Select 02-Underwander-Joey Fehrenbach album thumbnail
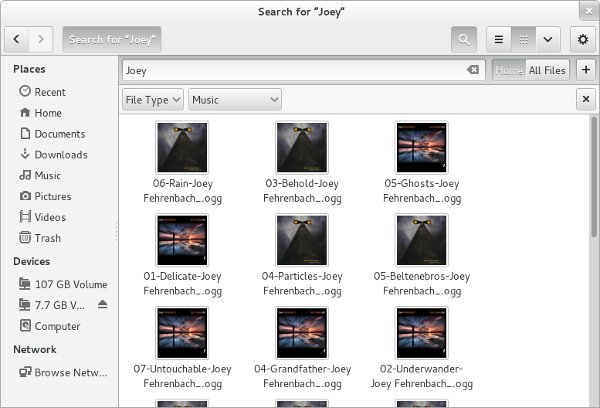Viewport: 600px width, 408px height. coord(421,333)
